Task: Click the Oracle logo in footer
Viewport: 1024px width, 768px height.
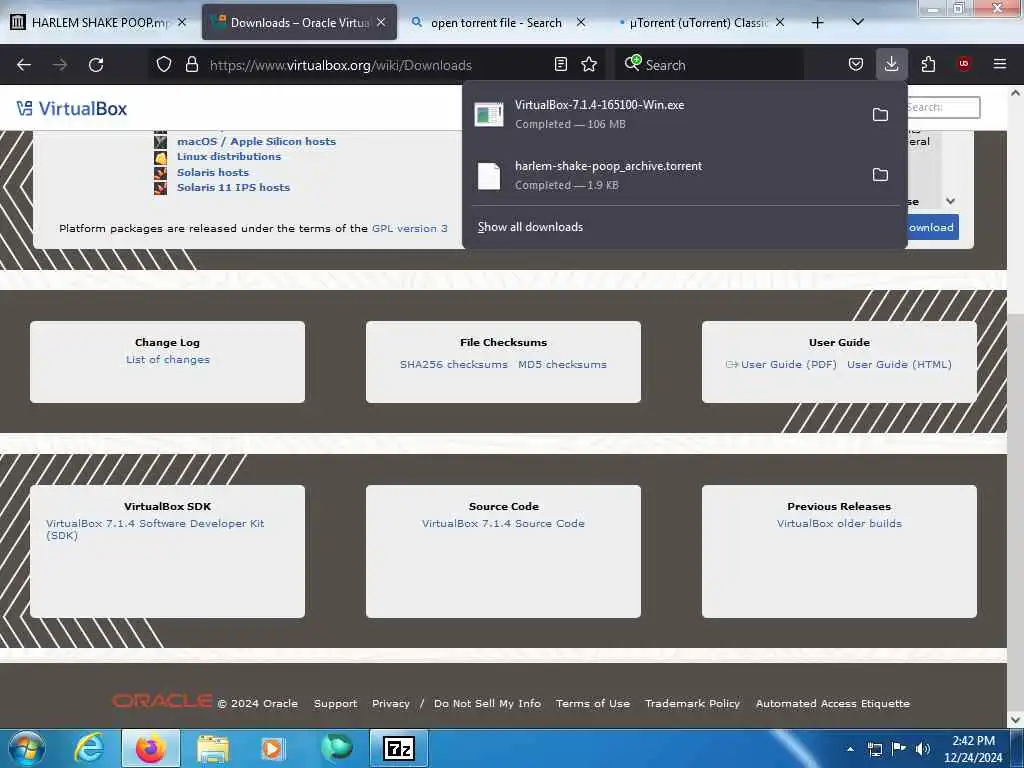Action: [161, 701]
